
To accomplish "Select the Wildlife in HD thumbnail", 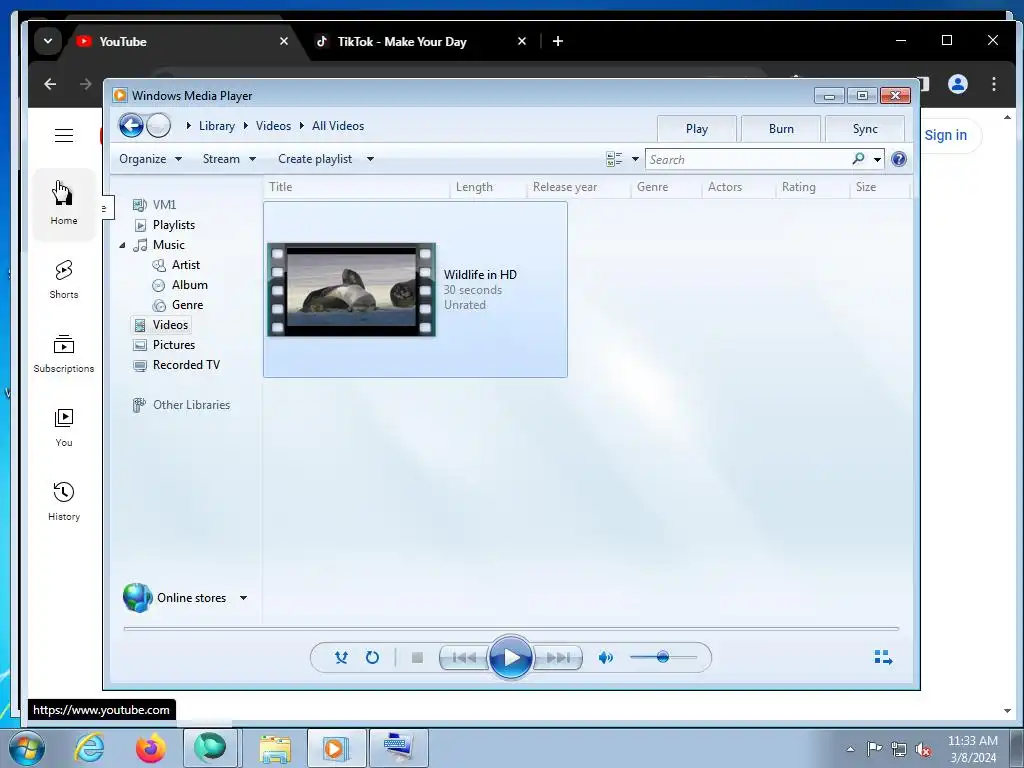I will tap(351, 289).
